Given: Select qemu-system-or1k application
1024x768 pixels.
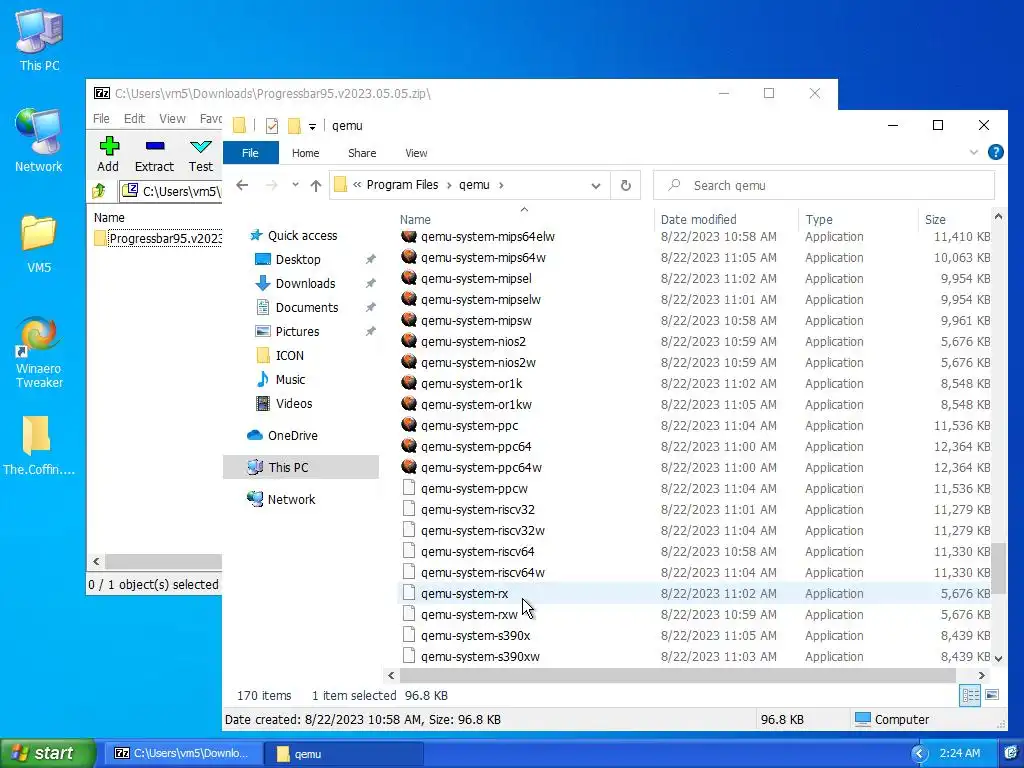Looking at the screenshot, I should pos(471,383).
